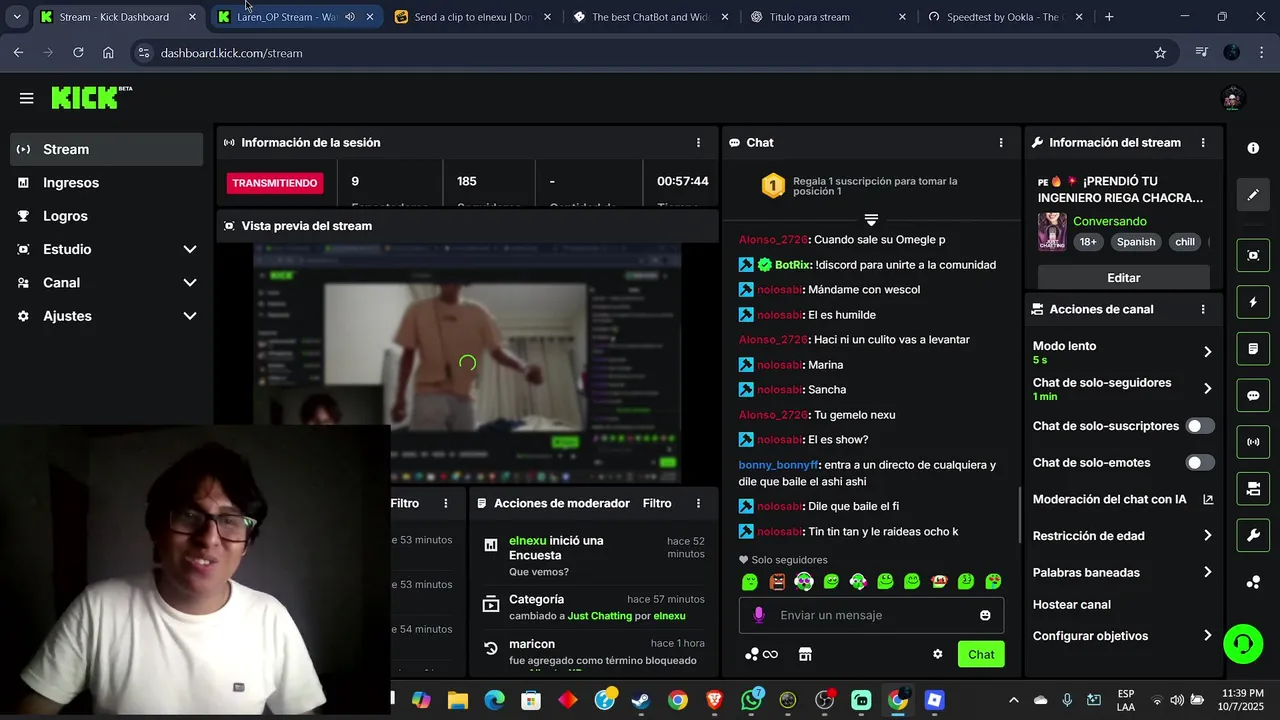Click the green Chat send button

click(981, 654)
